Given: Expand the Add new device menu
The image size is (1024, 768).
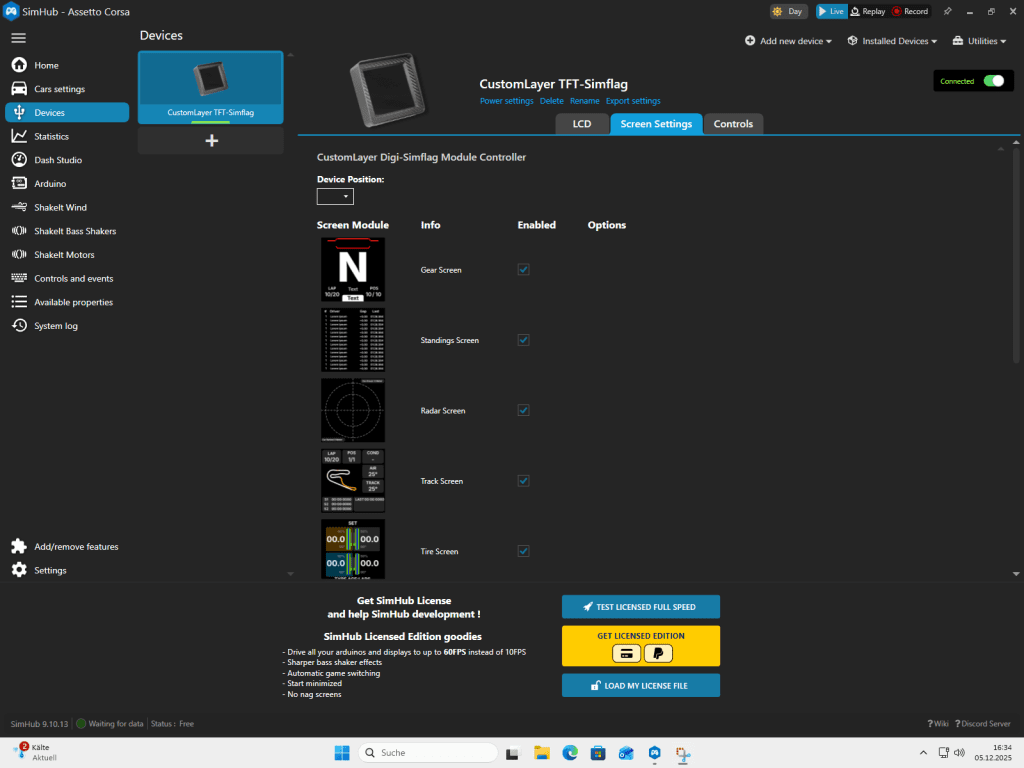Looking at the screenshot, I should tap(788, 41).
